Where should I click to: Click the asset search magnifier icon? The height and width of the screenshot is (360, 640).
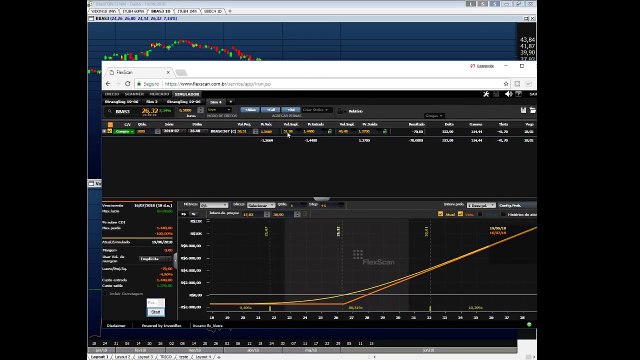coord(109,111)
